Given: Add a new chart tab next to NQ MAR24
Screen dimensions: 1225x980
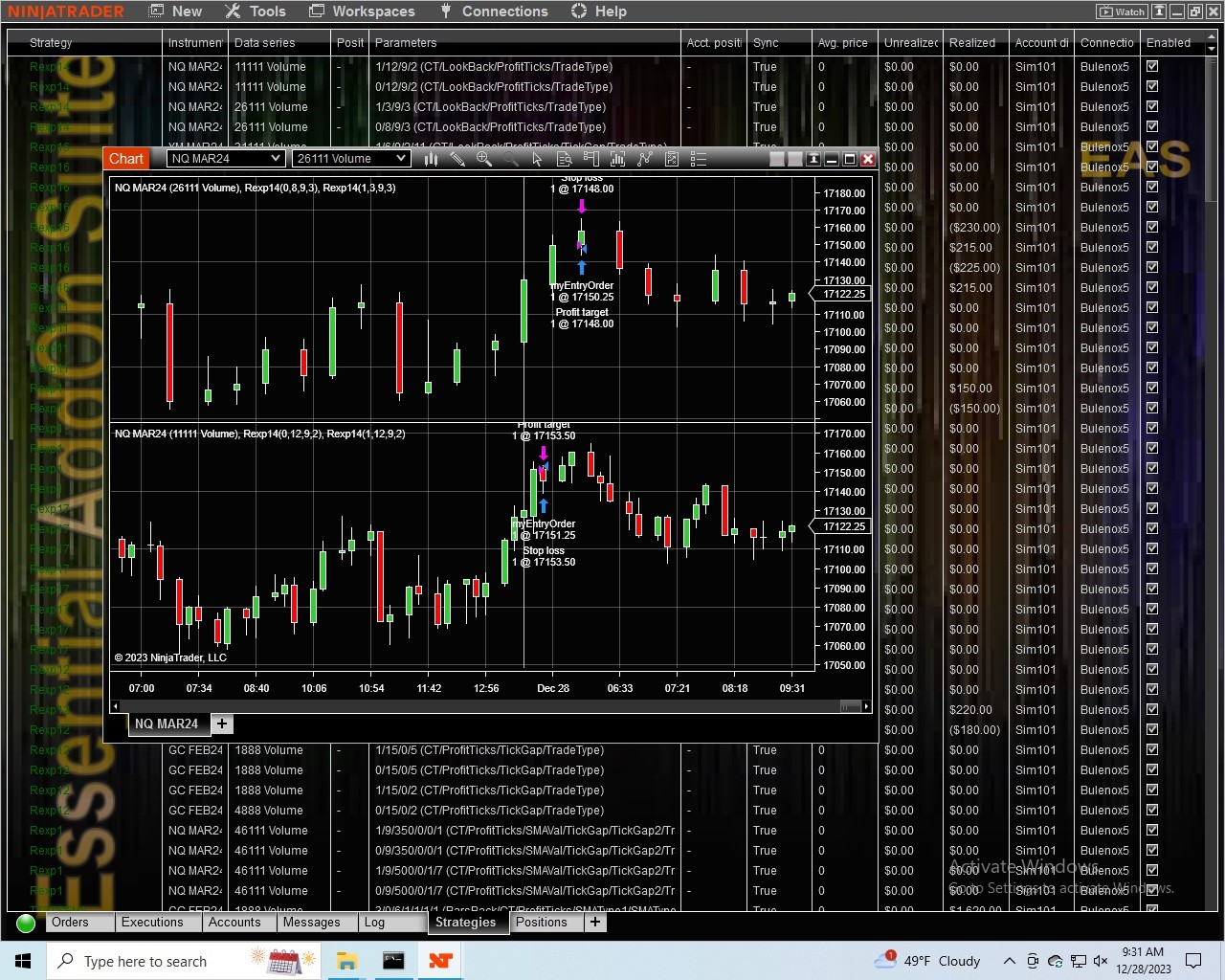Looking at the screenshot, I should (222, 724).
